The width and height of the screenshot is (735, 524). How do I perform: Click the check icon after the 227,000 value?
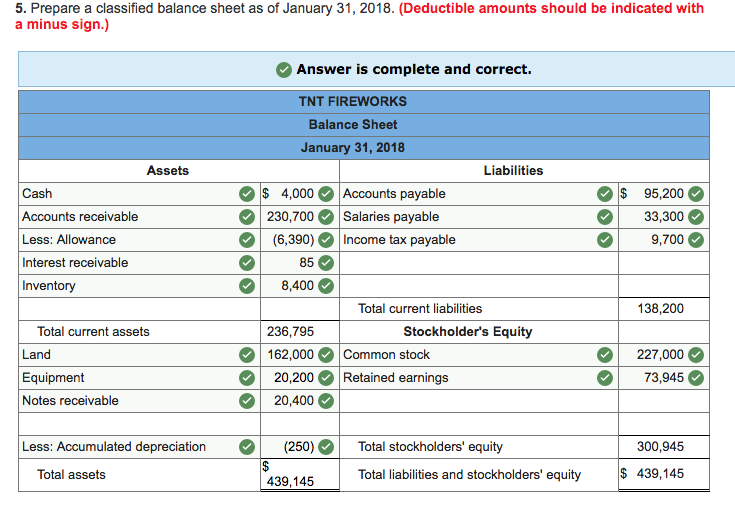pos(696,355)
